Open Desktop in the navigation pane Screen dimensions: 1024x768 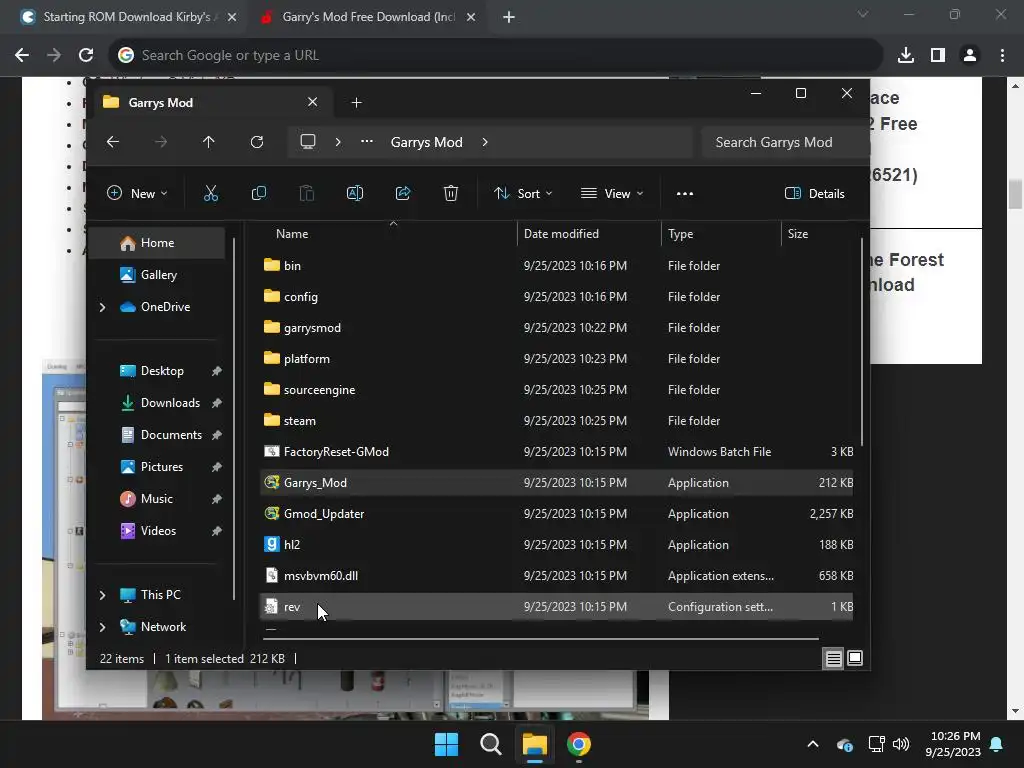[162, 371]
